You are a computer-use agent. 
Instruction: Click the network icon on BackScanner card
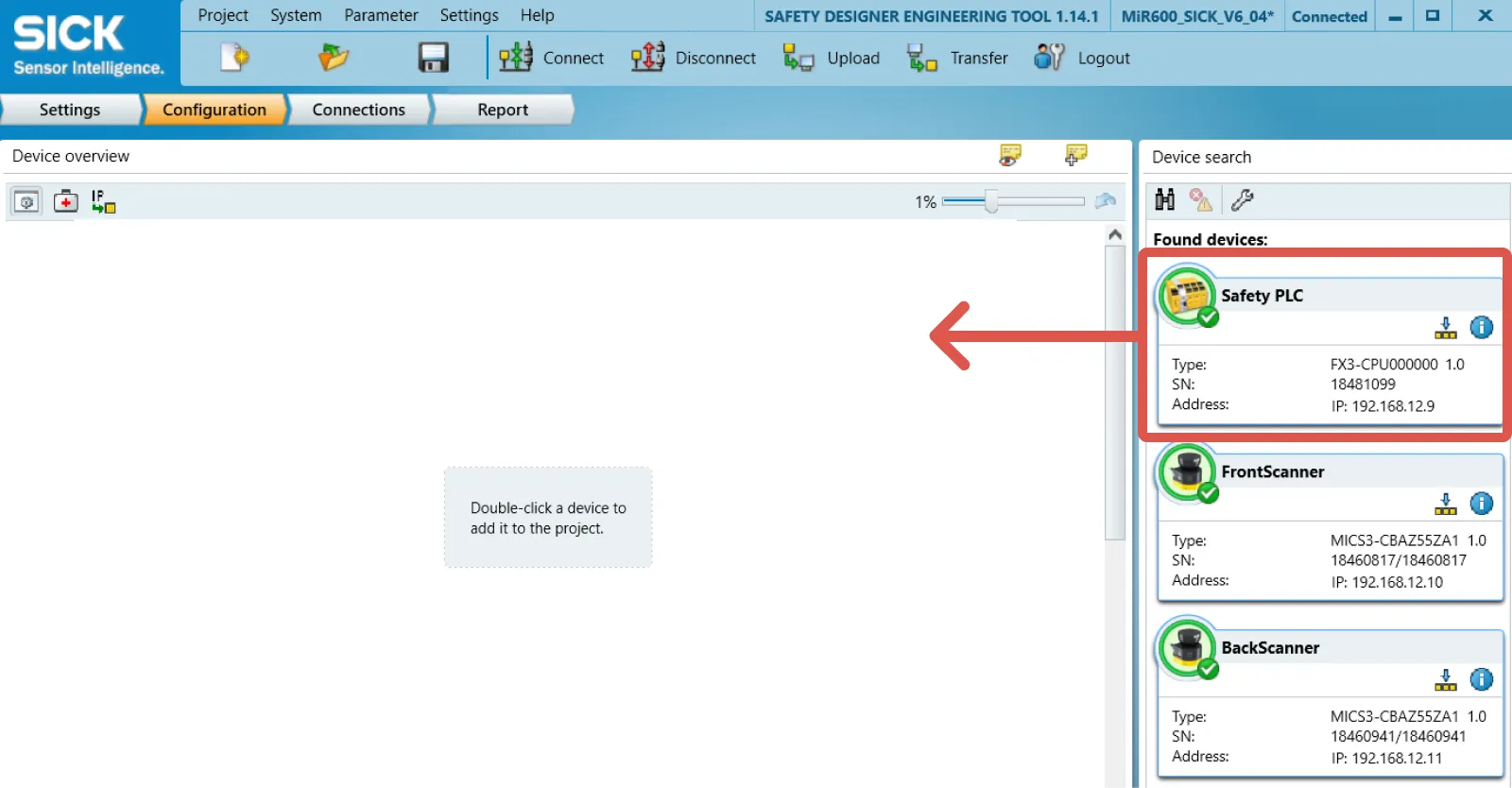[1446, 679]
